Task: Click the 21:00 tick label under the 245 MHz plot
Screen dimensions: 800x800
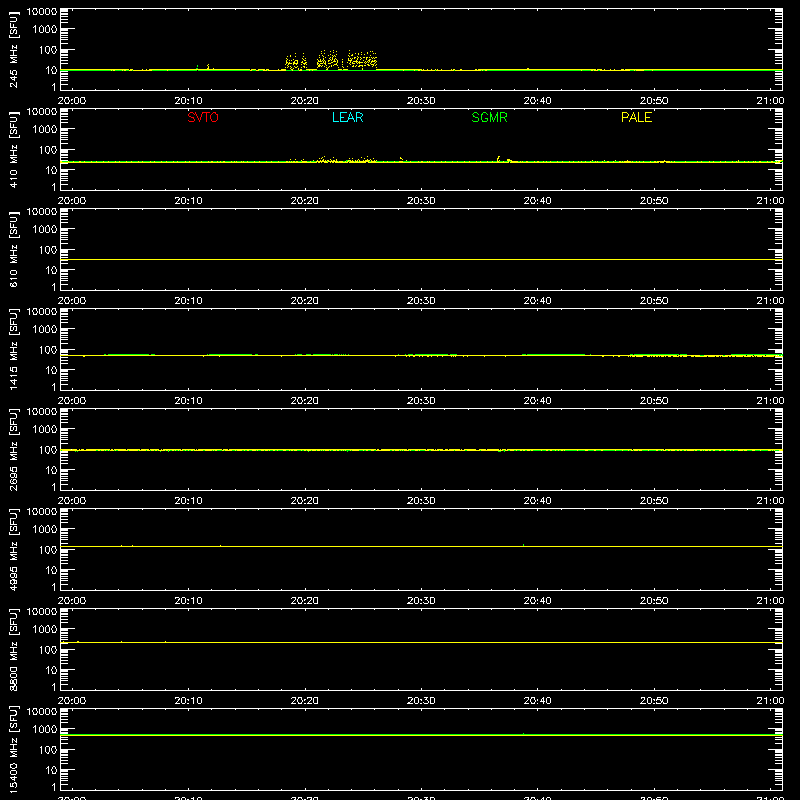Action: click(x=770, y=101)
